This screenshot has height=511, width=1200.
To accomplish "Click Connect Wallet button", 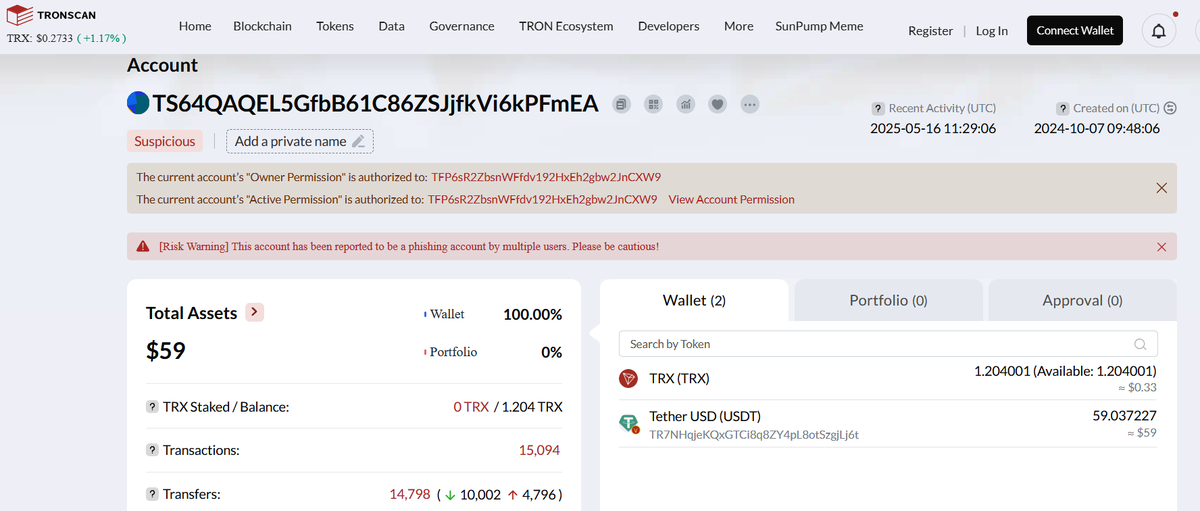I will (x=1075, y=31).
